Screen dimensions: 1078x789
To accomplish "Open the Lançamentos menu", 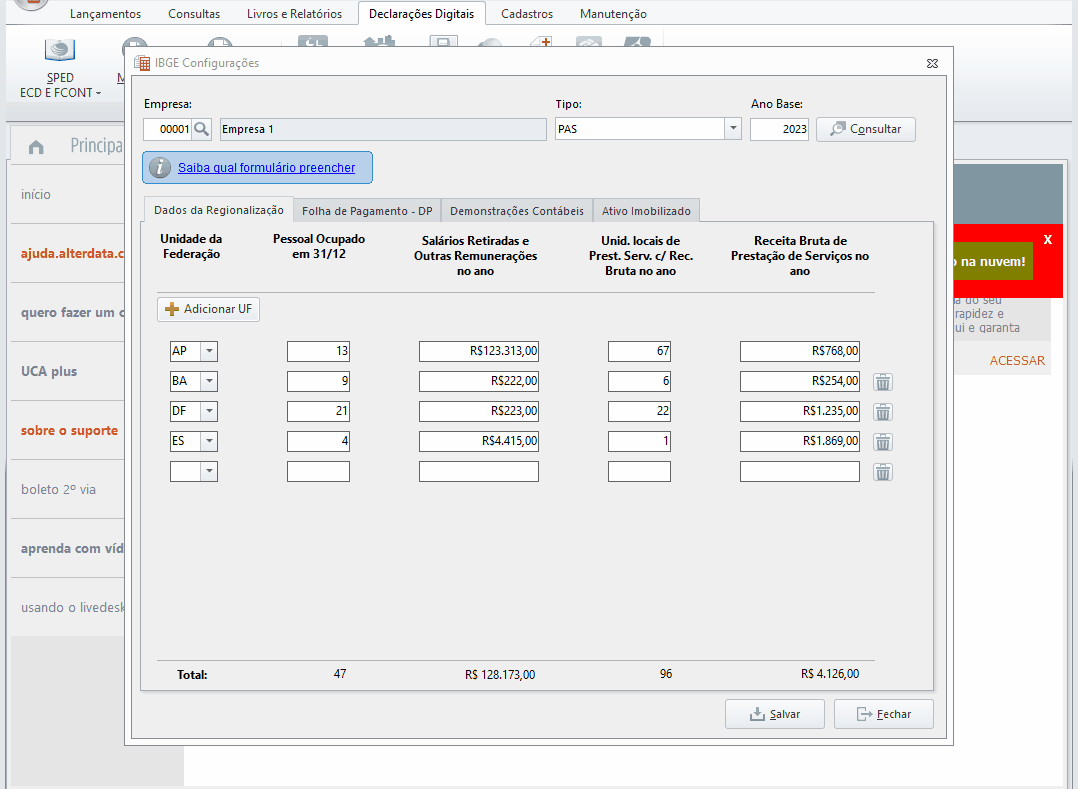I will [105, 14].
